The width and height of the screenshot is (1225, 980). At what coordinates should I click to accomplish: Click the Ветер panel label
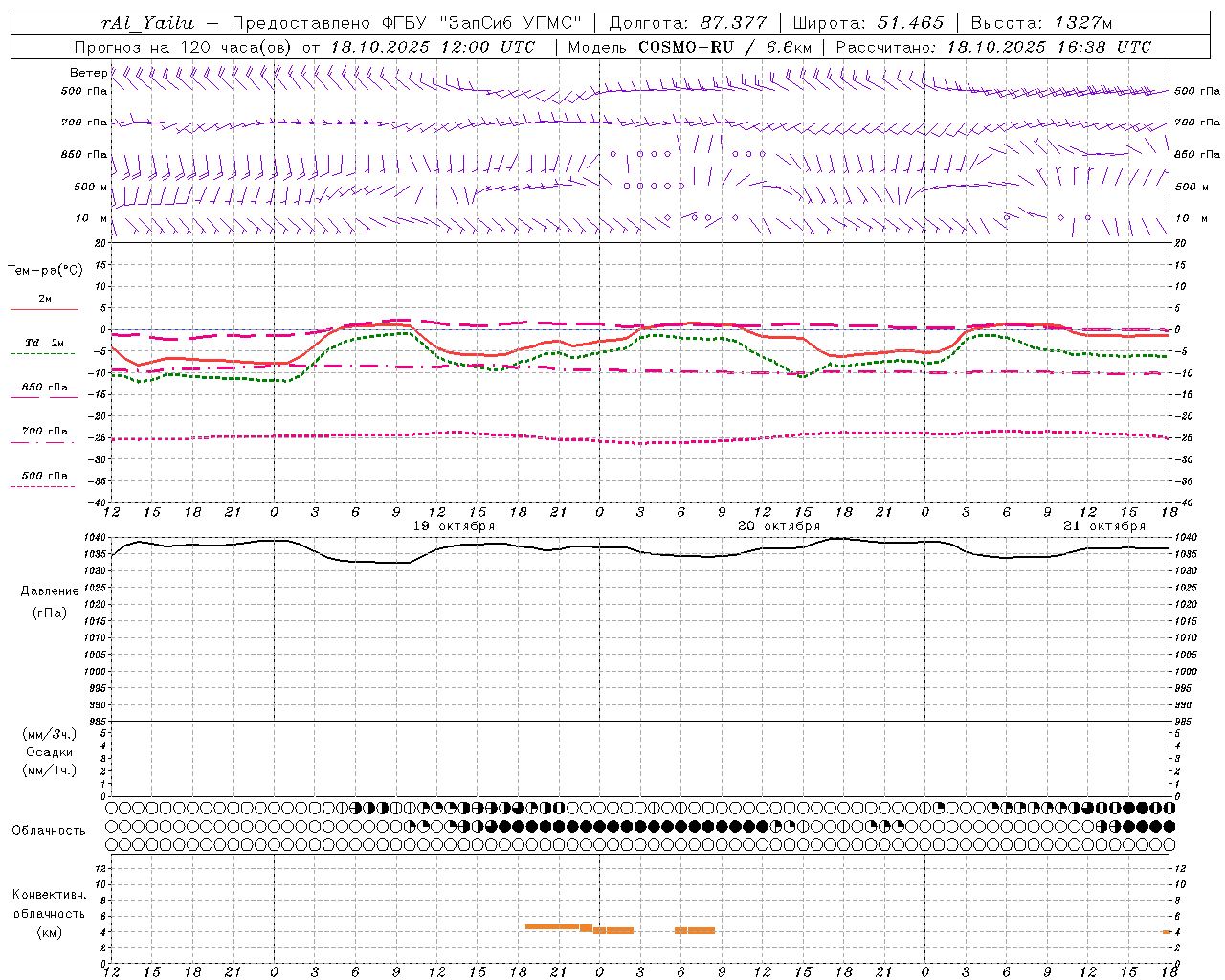(88, 73)
